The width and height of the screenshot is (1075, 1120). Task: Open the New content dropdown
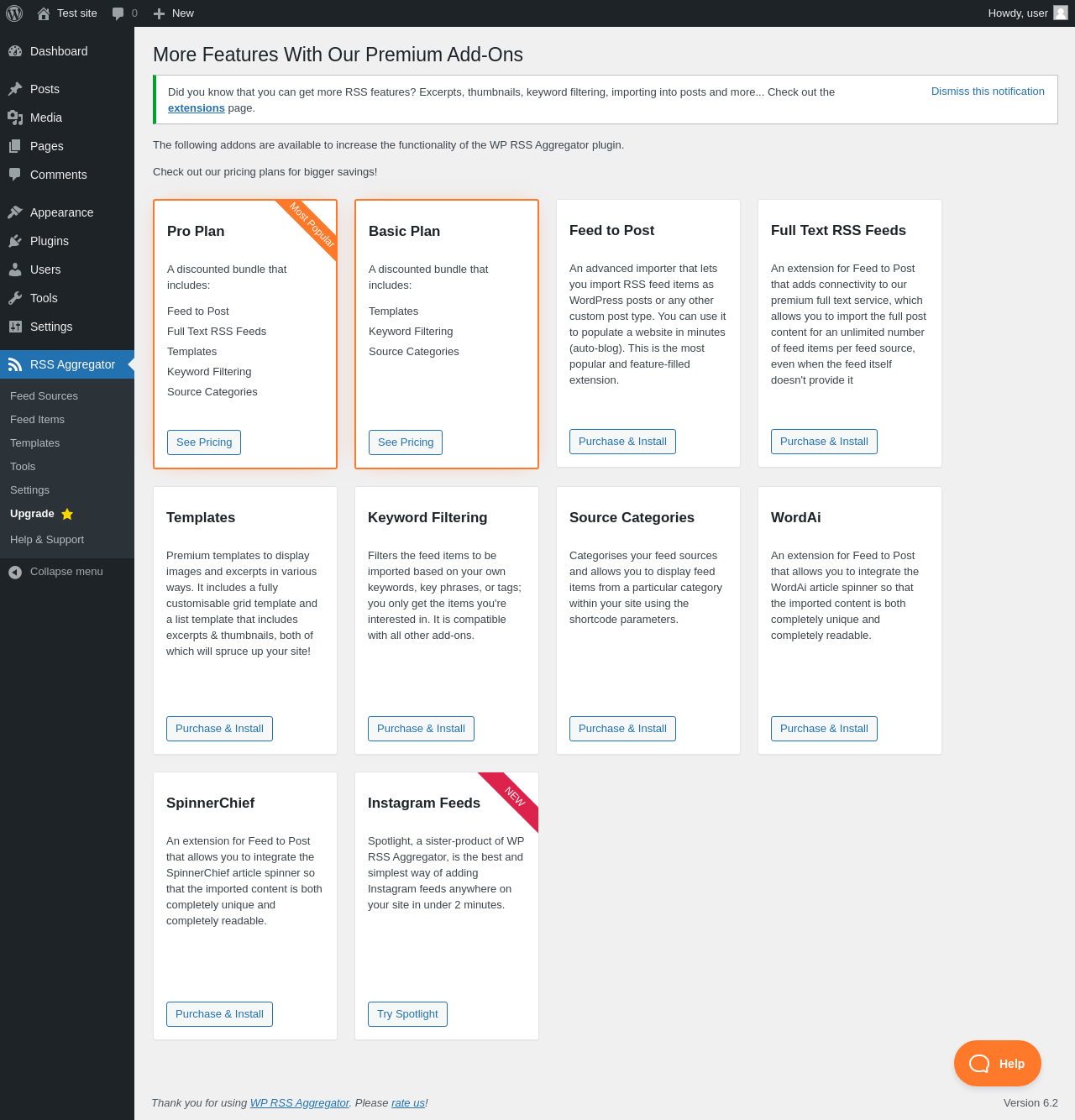point(174,13)
